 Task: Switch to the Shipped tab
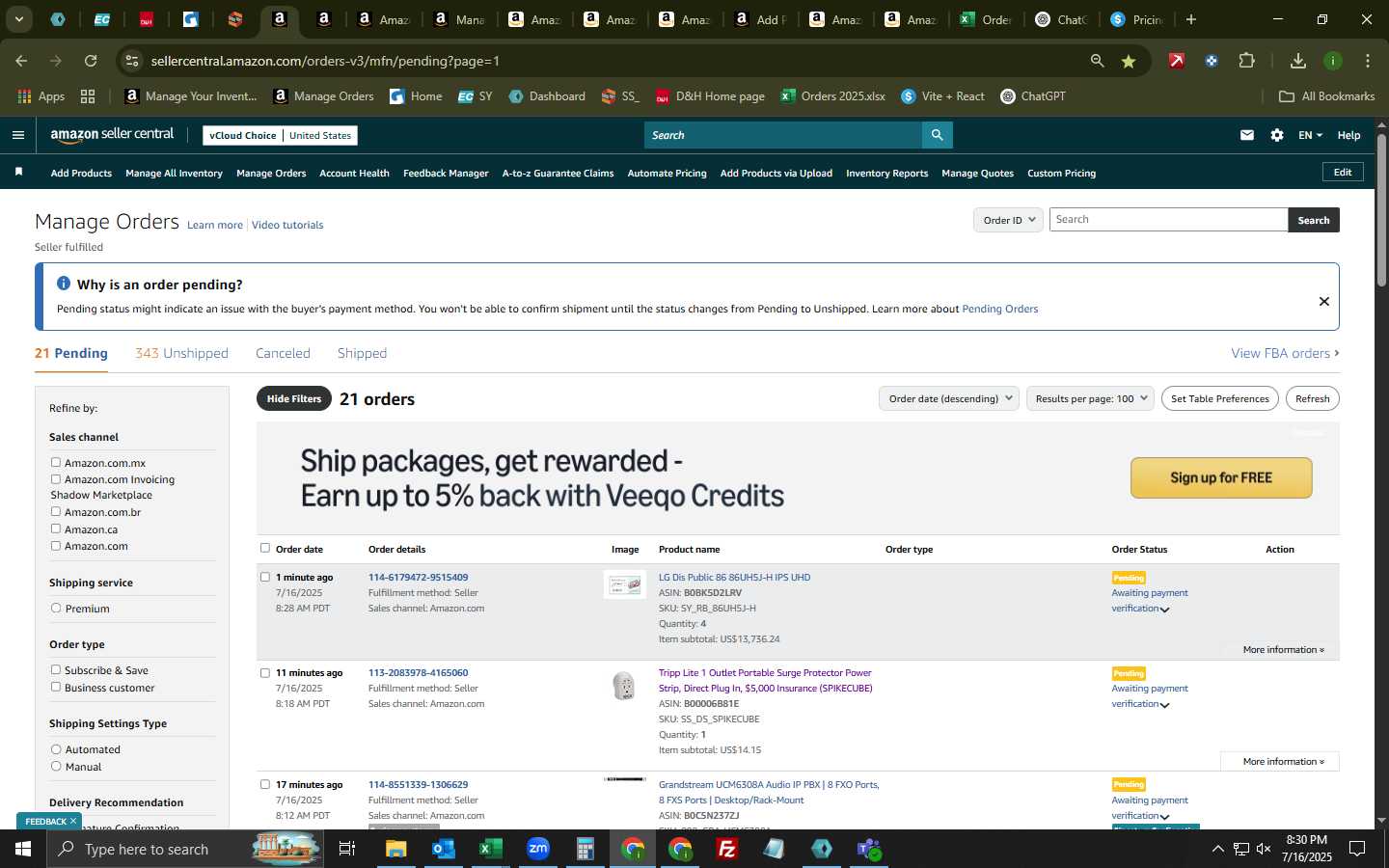pos(362,353)
